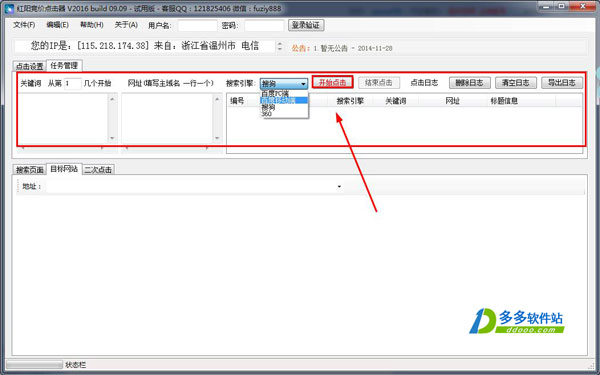600x375 pixels.
Task: Click the 状态栏 status text
Action: point(75,365)
